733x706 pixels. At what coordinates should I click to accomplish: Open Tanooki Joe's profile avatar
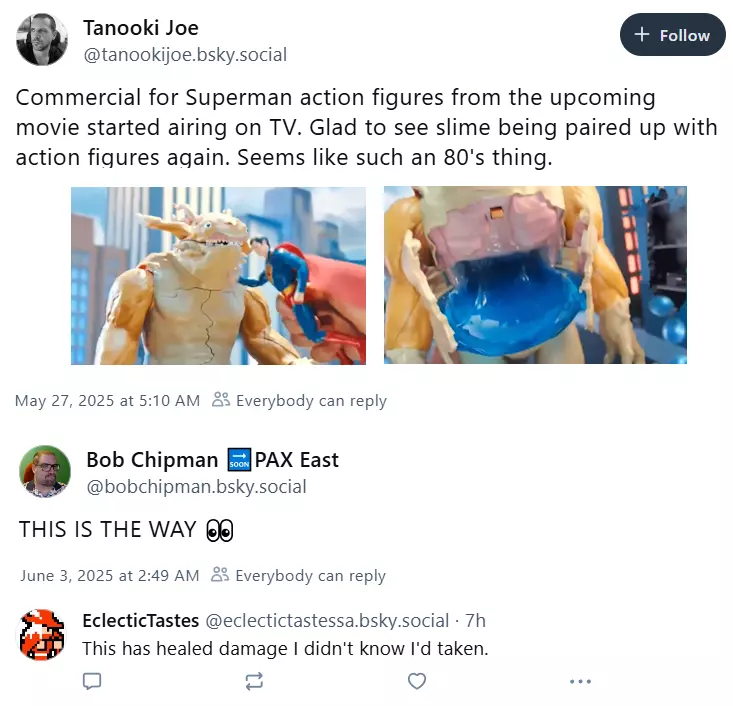pos(42,39)
